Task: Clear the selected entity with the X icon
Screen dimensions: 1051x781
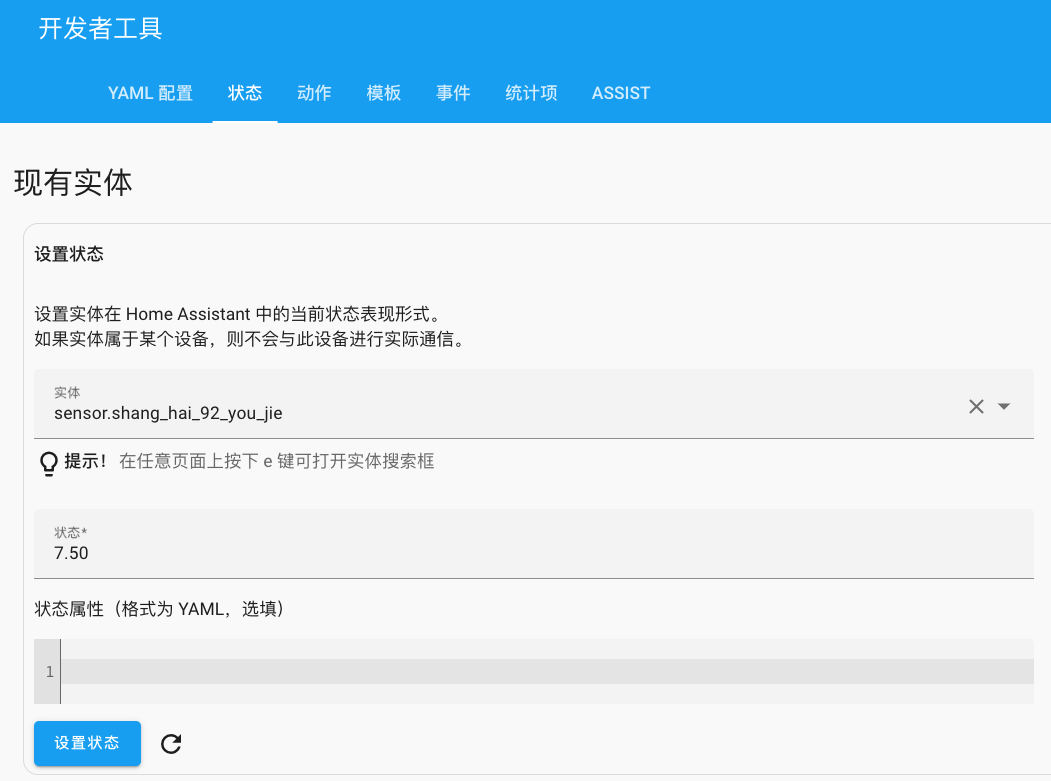Action: 977,405
